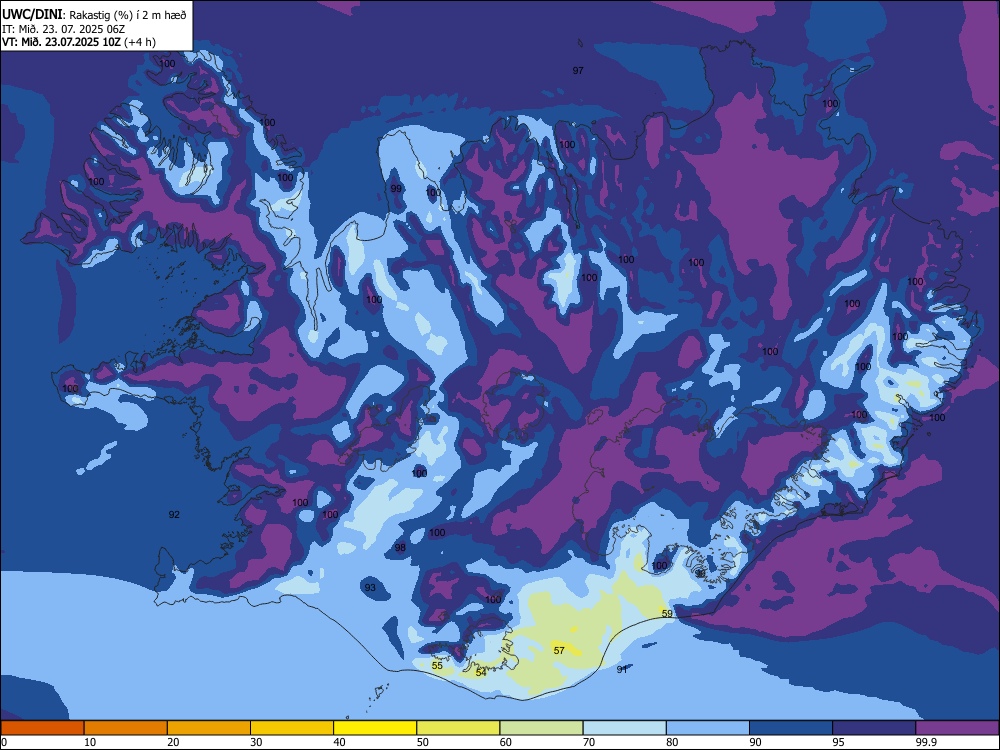
Task: Select the legend scale label "99.9"
Action: point(925,742)
